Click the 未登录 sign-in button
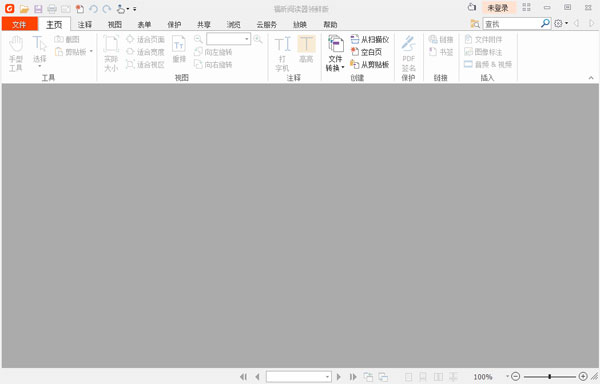This screenshot has height=384, width=600. [498, 8]
